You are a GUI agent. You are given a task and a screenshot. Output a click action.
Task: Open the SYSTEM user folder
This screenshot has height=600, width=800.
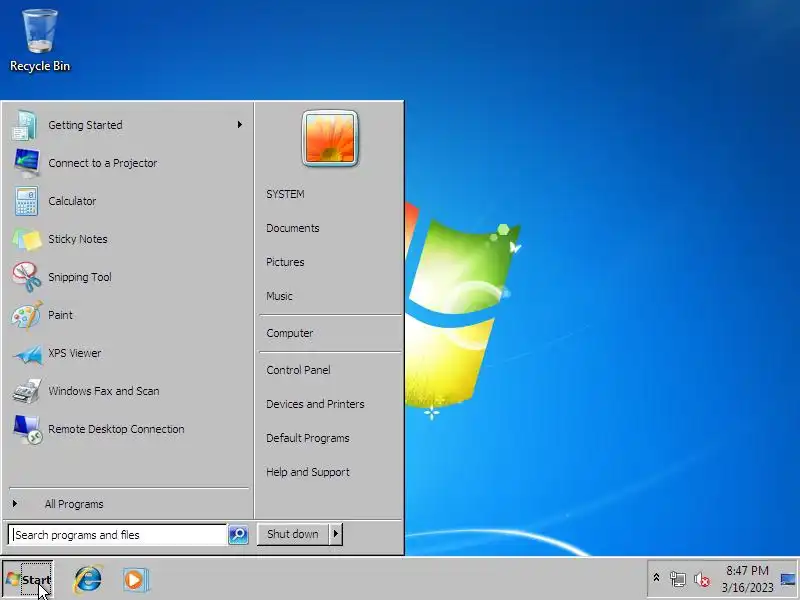tap(285, 194)
